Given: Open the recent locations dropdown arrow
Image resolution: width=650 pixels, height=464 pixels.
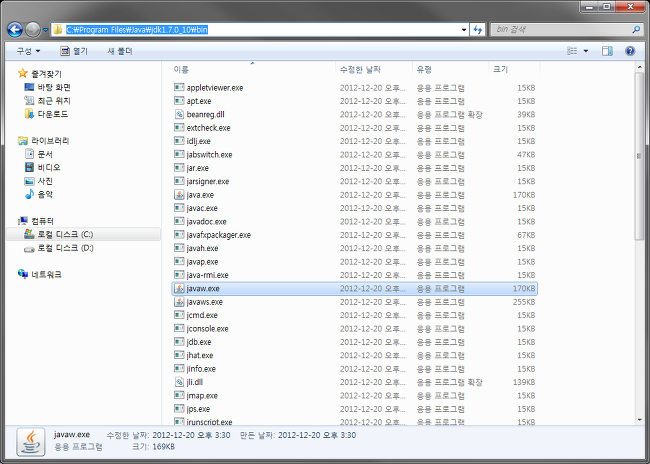Looking at the screenshot, I should [46, 30].
